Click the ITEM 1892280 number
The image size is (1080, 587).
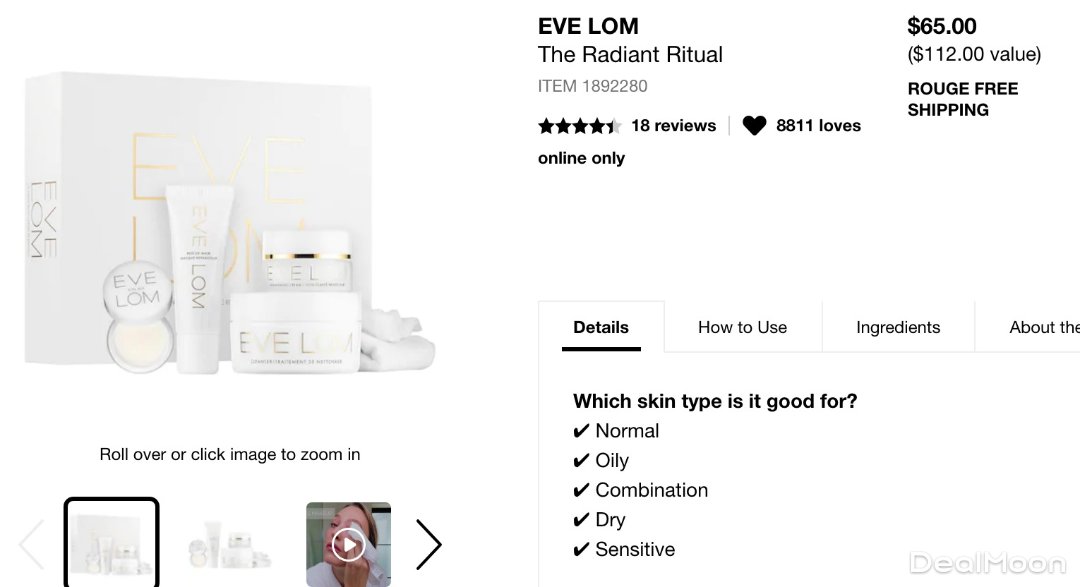click(x=592, y=86)
